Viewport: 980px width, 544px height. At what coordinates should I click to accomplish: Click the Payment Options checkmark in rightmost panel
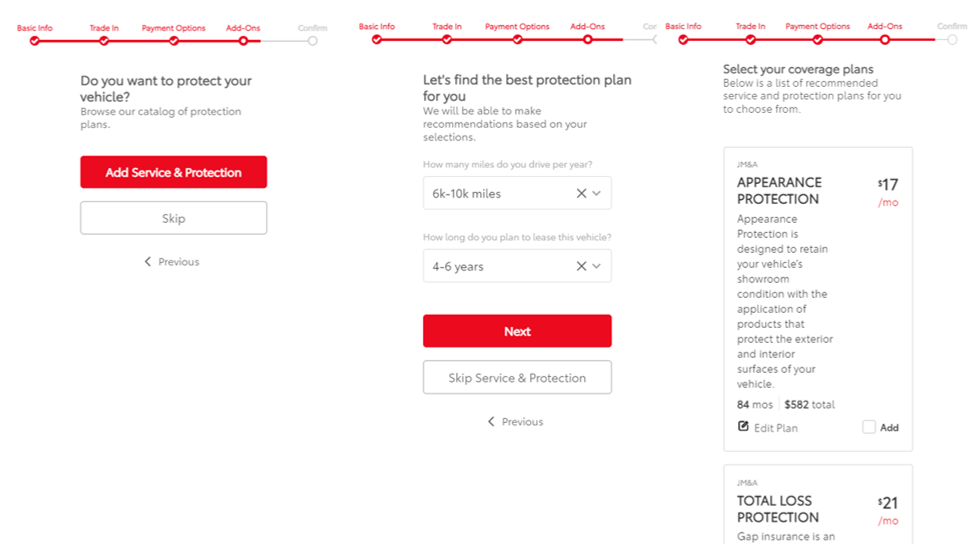point(818,40)
